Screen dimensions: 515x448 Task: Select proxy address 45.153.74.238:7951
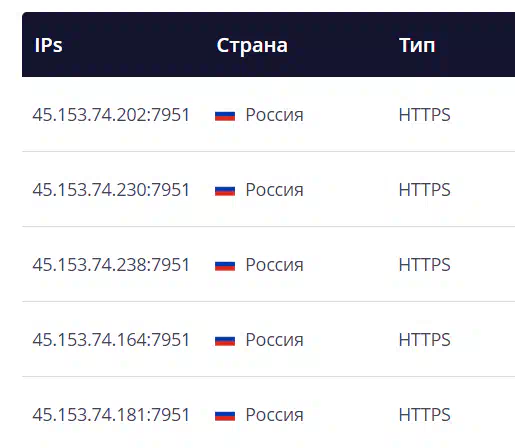pyautogui.click(x=111, y=265)
